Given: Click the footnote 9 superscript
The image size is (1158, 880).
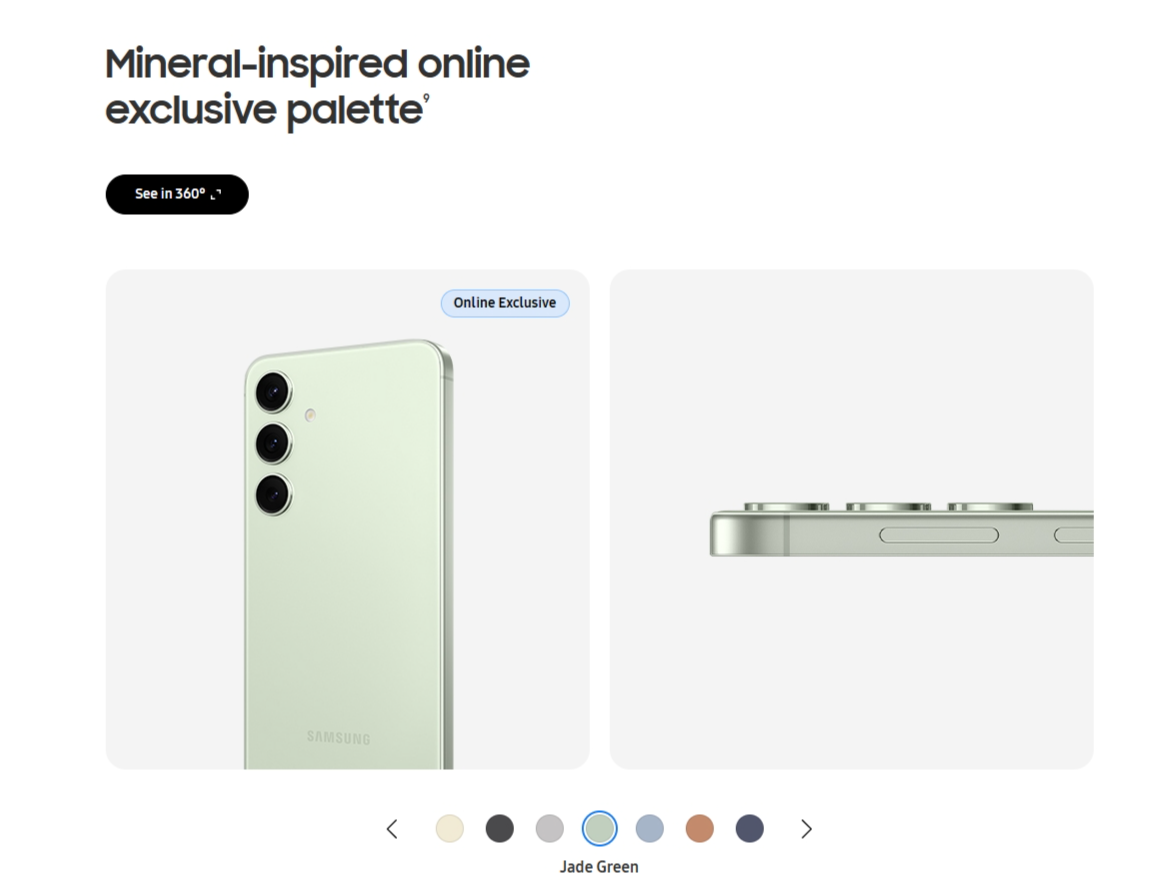Looking at the screenshot, I should [426, 99].
